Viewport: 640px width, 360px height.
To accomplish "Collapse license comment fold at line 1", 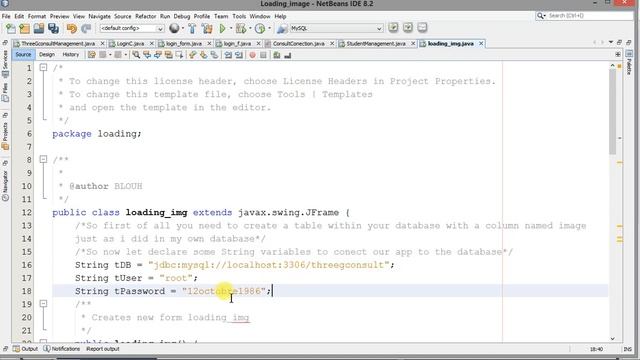I will pyautogui.click(x=43, y=68).
